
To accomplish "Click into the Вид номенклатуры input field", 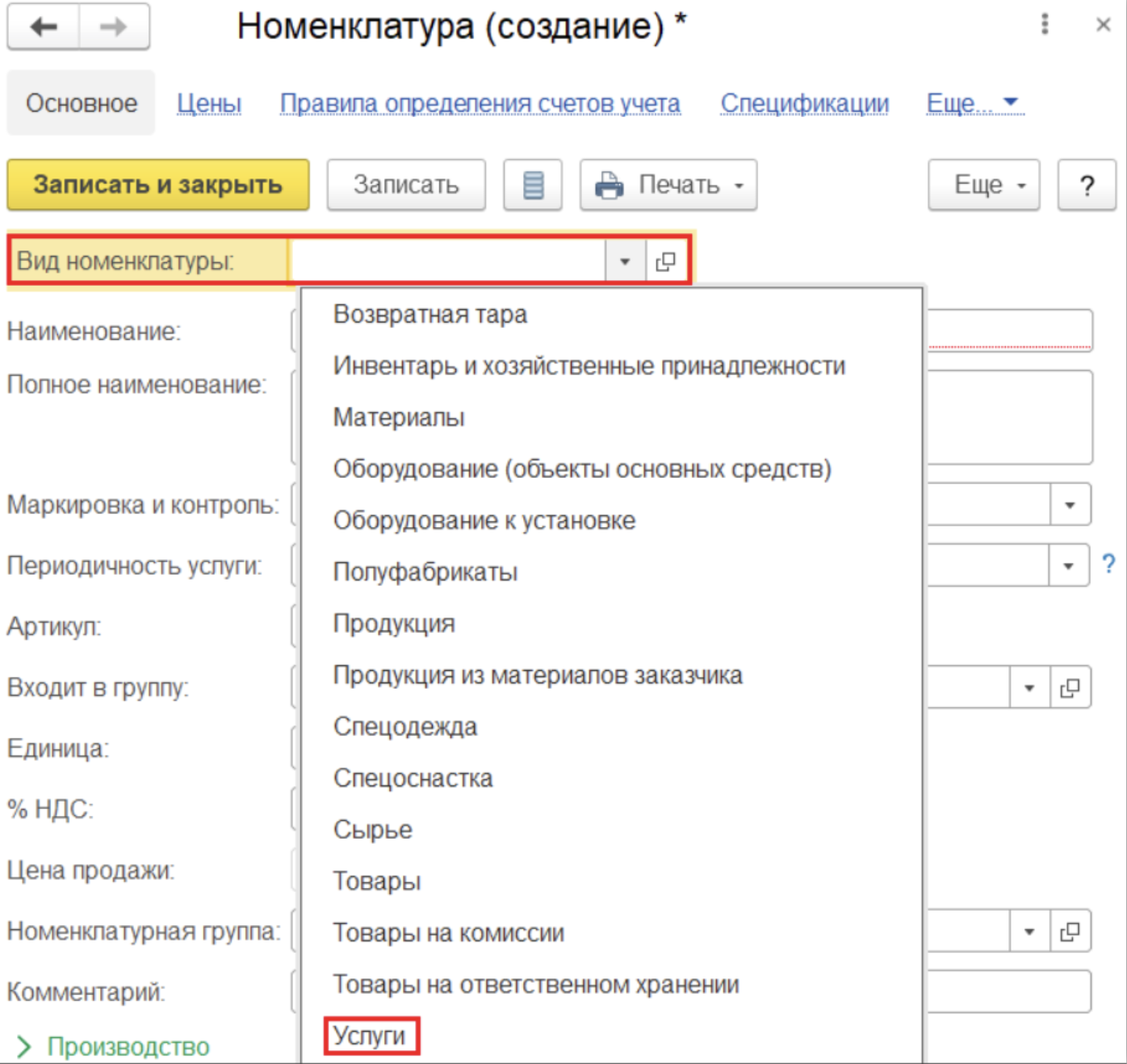I will pos(446,262).
